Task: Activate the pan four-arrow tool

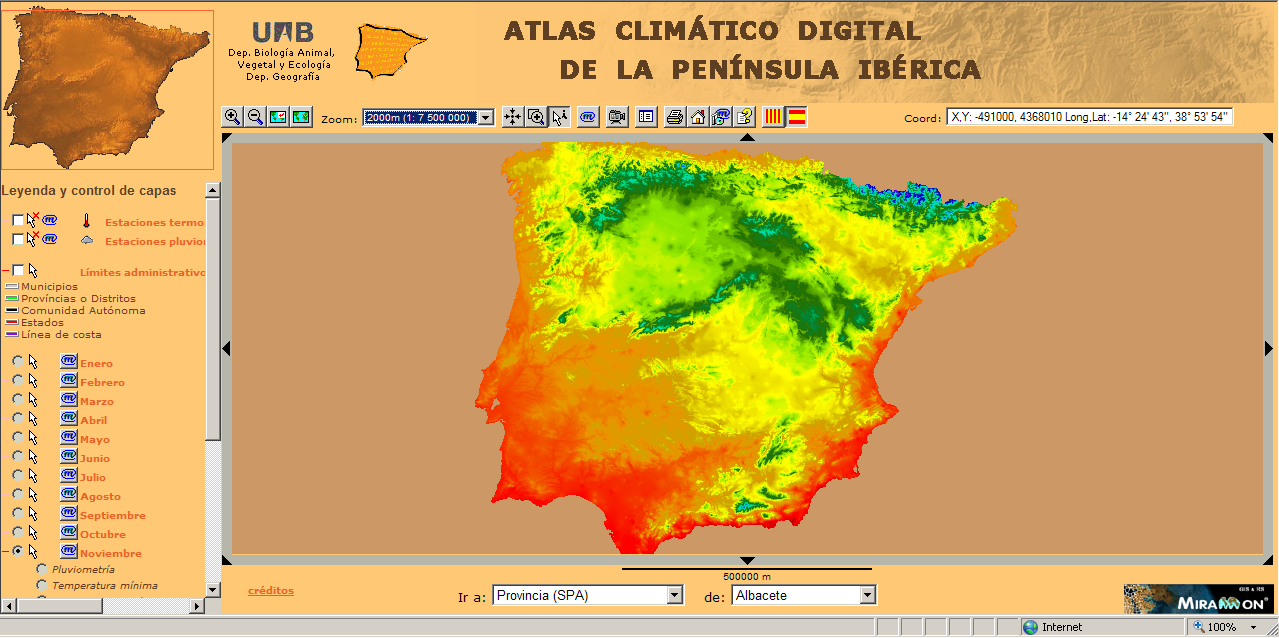Action: point(513,117)
